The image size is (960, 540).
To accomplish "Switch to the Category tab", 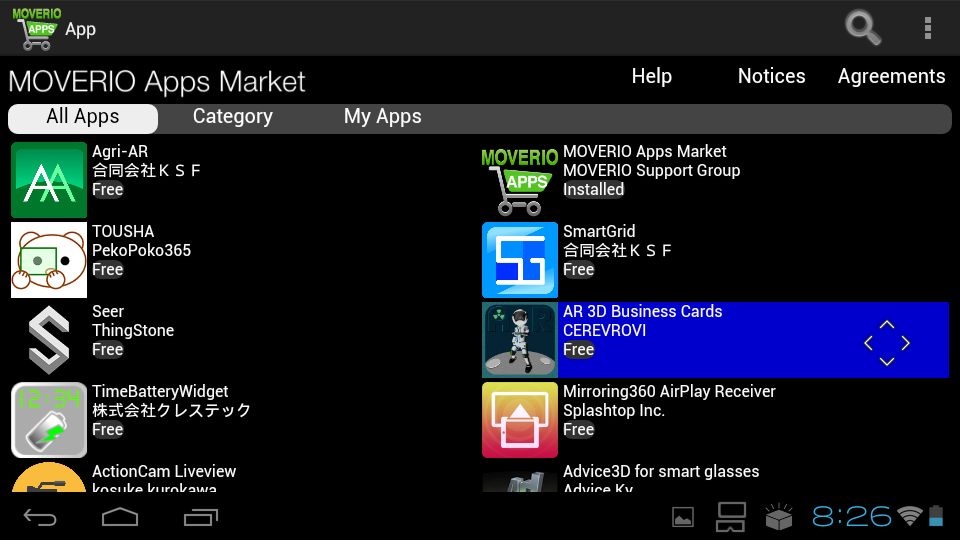I will click(233, 117).
